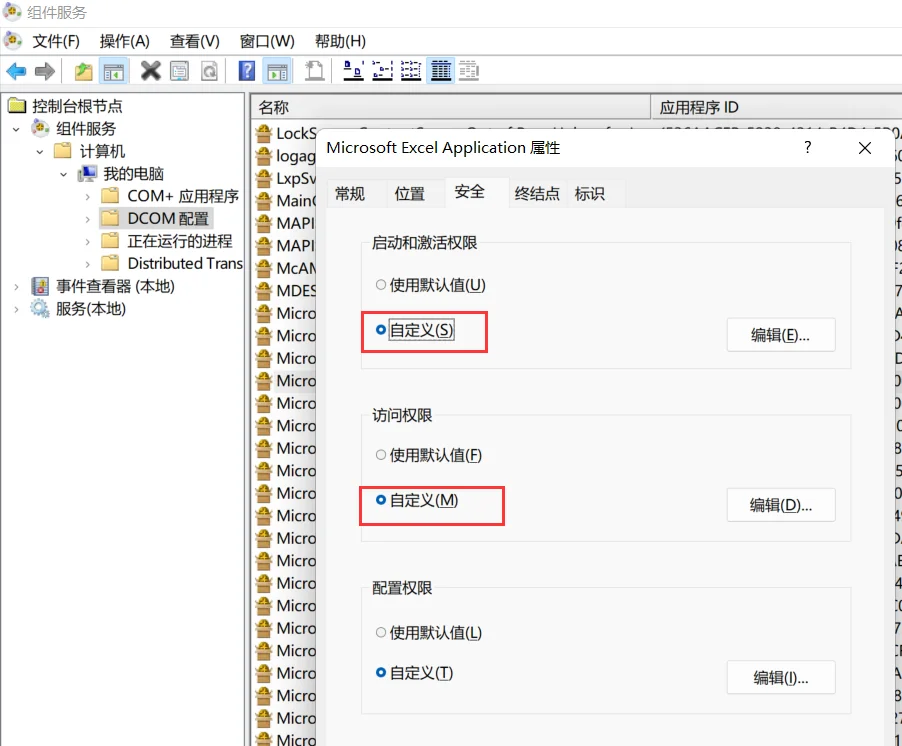The image size is (902, 746).
Task: Switch to List view in toolbar
Action: (x=411, y=71)
